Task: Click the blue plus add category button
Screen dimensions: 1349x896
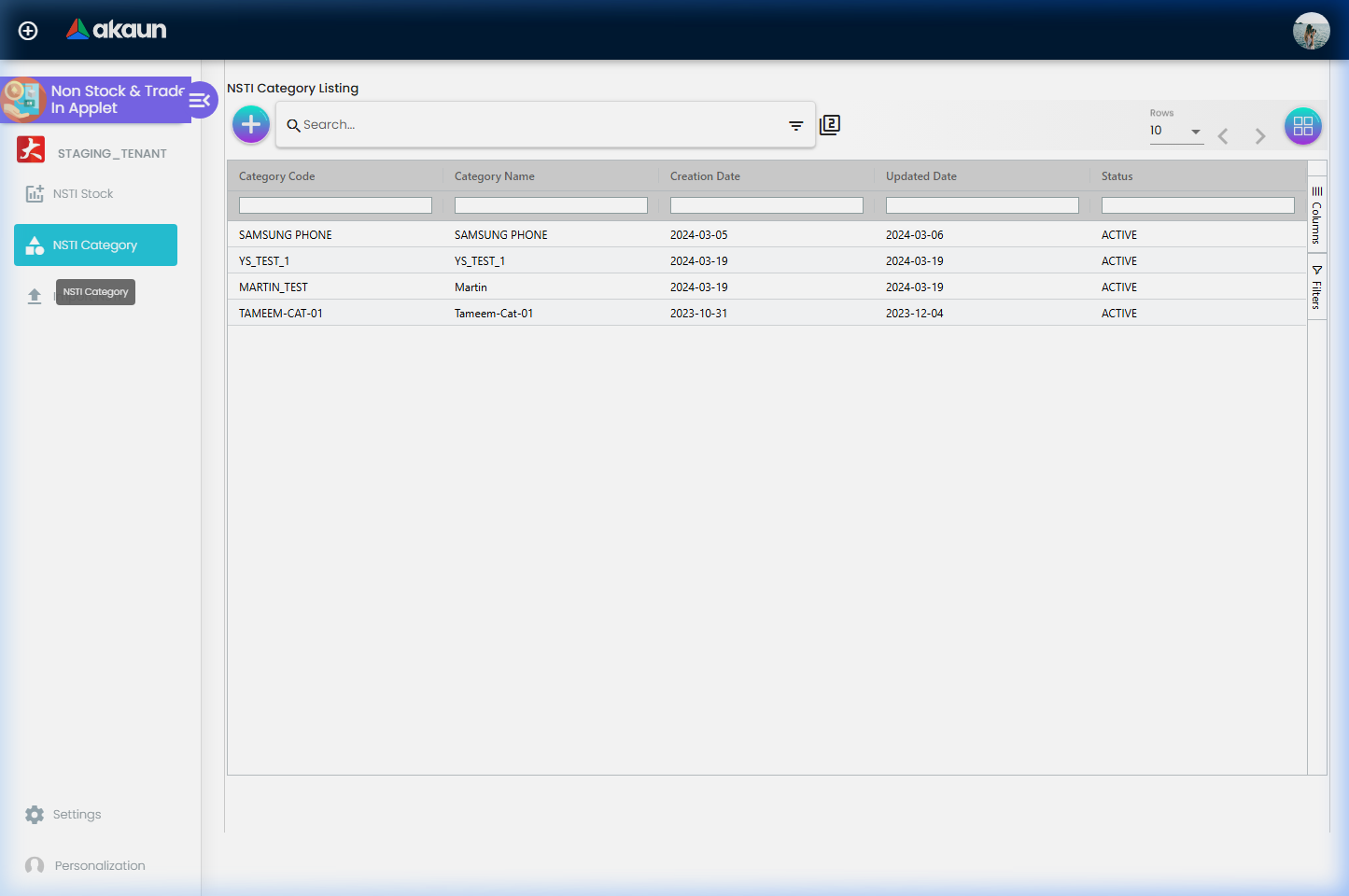Action: [x=251, y=124]
